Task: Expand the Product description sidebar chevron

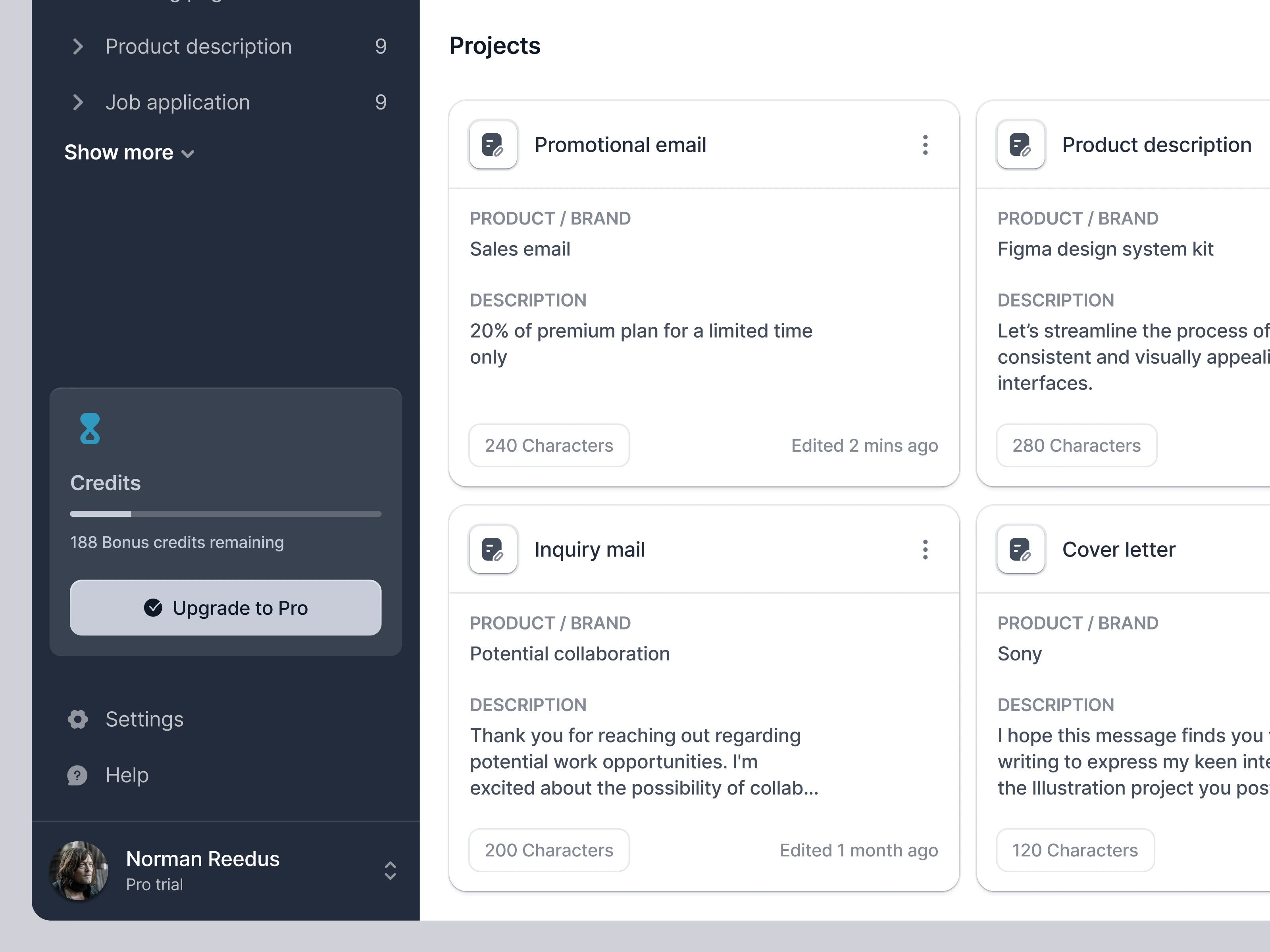Action: [78, 46]
